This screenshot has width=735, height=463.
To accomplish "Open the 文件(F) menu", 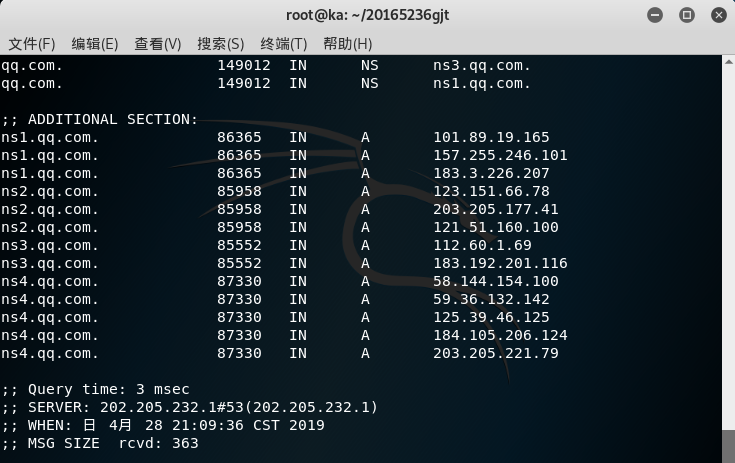I will tap(32, 44).
